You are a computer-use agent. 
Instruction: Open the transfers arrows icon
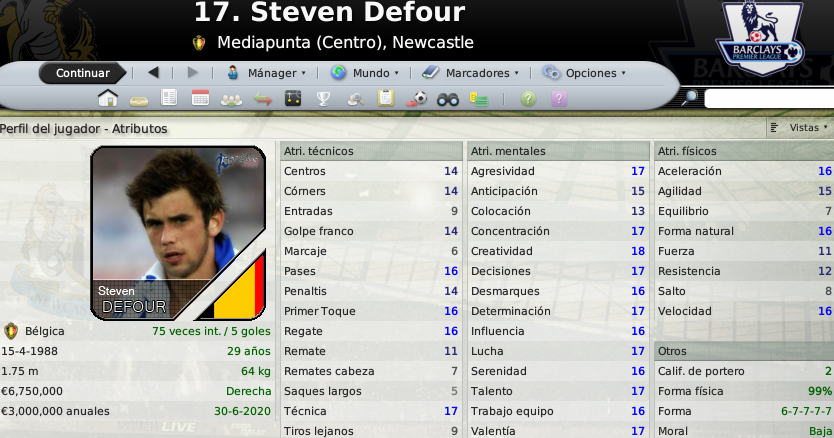click(x=263, y=99)
